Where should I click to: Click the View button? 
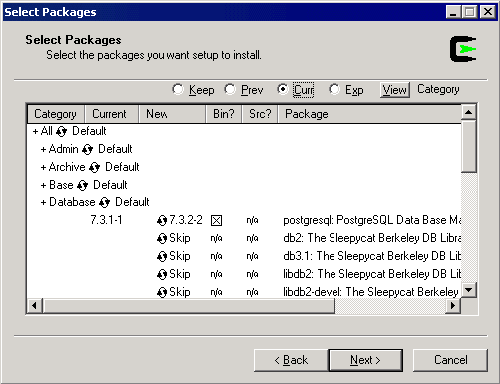395,90
